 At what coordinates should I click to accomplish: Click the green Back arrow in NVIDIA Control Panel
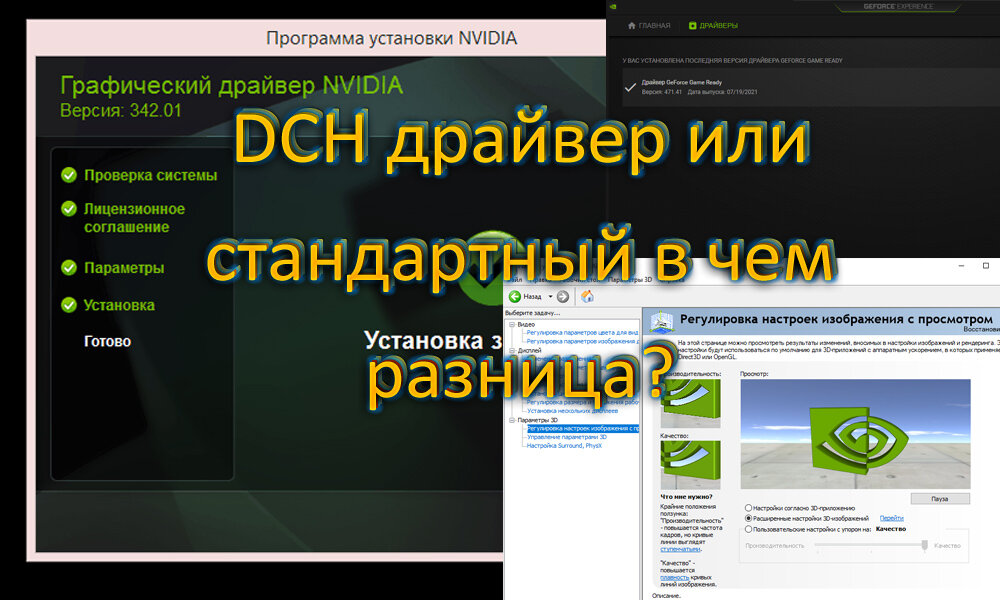tap(515, 296)
